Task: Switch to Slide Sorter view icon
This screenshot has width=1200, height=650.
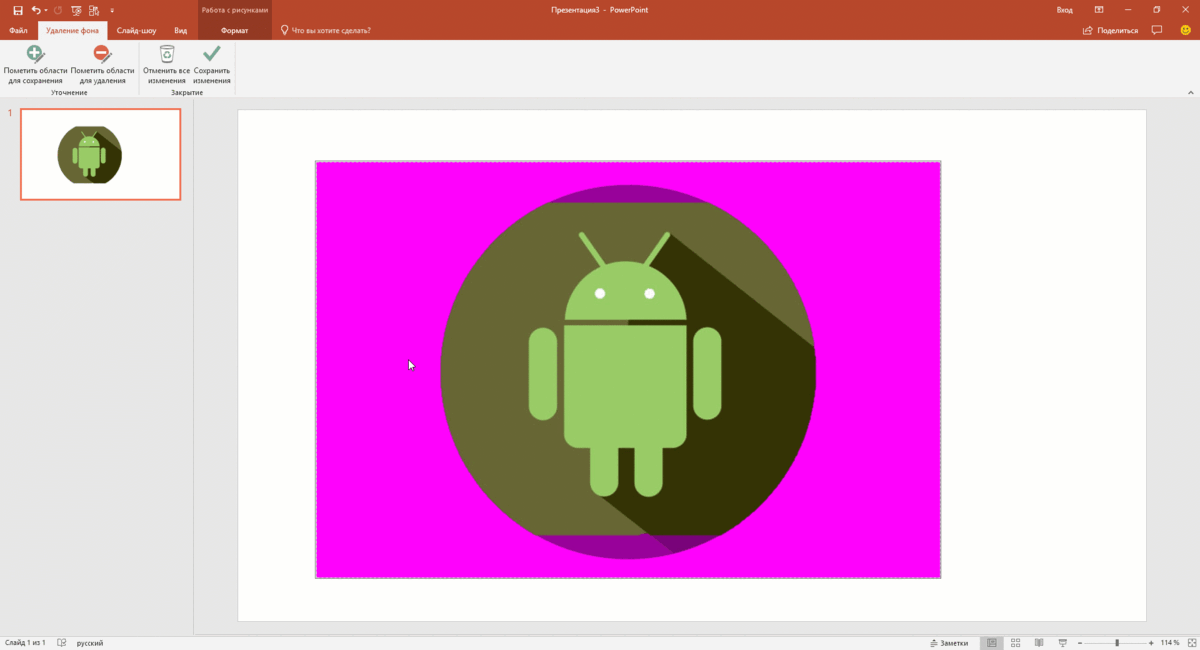Action: (1015, 643)
